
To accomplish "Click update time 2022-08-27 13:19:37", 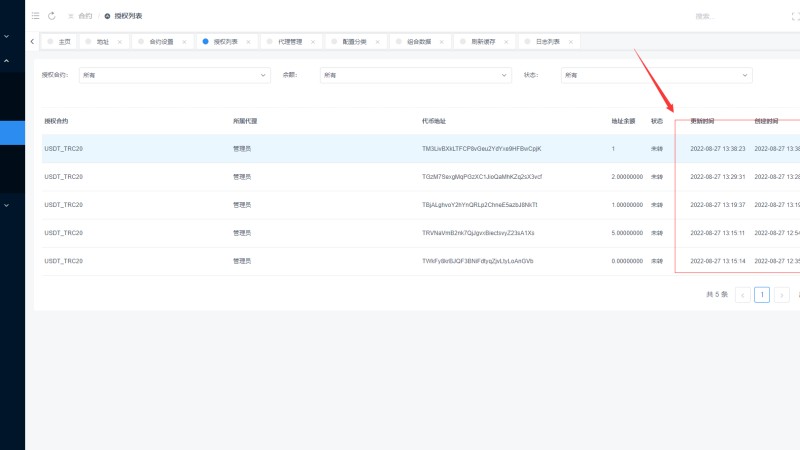I will tap(717, 205).
